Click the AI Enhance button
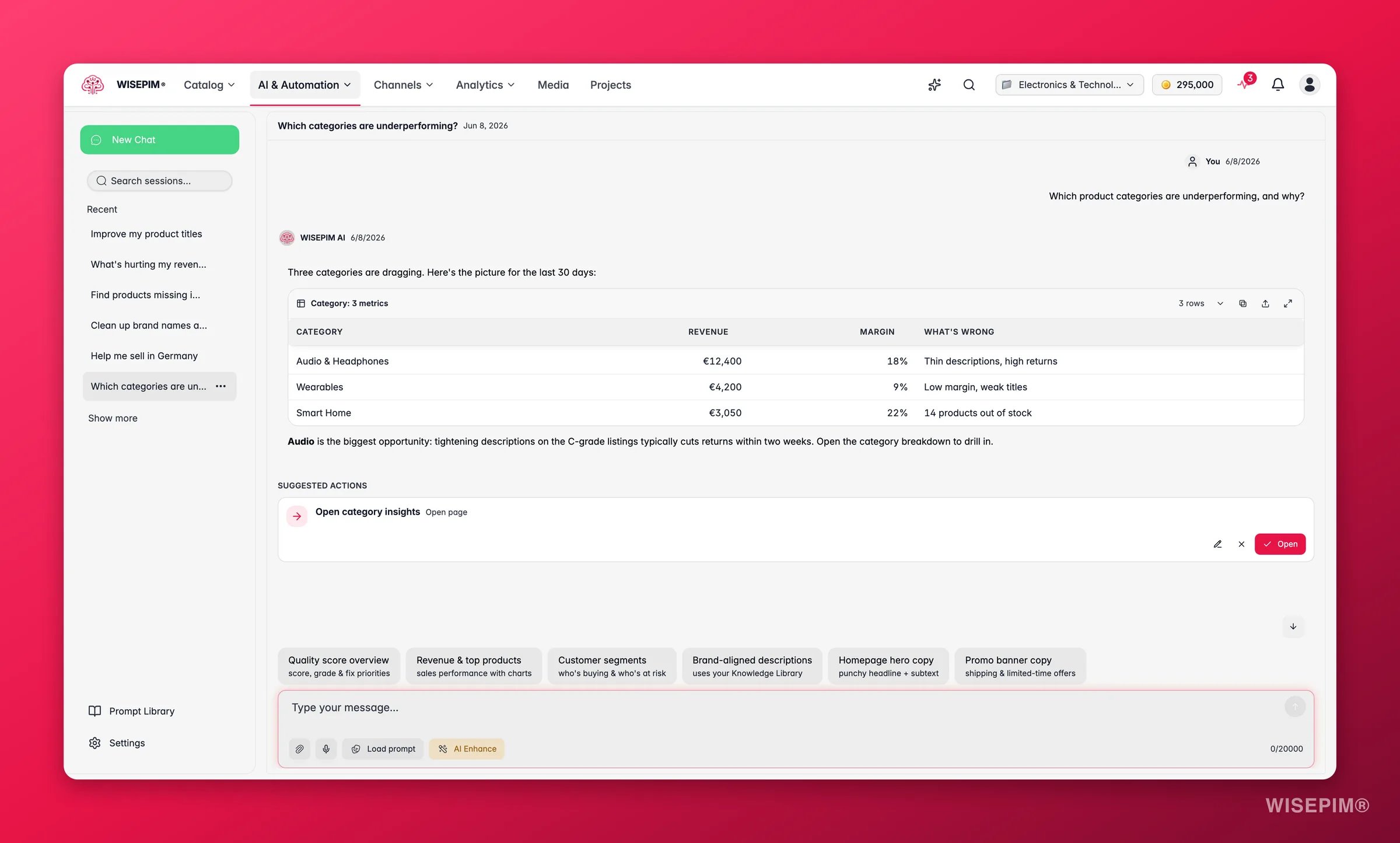1400x843 pixels. click(467, 749)
